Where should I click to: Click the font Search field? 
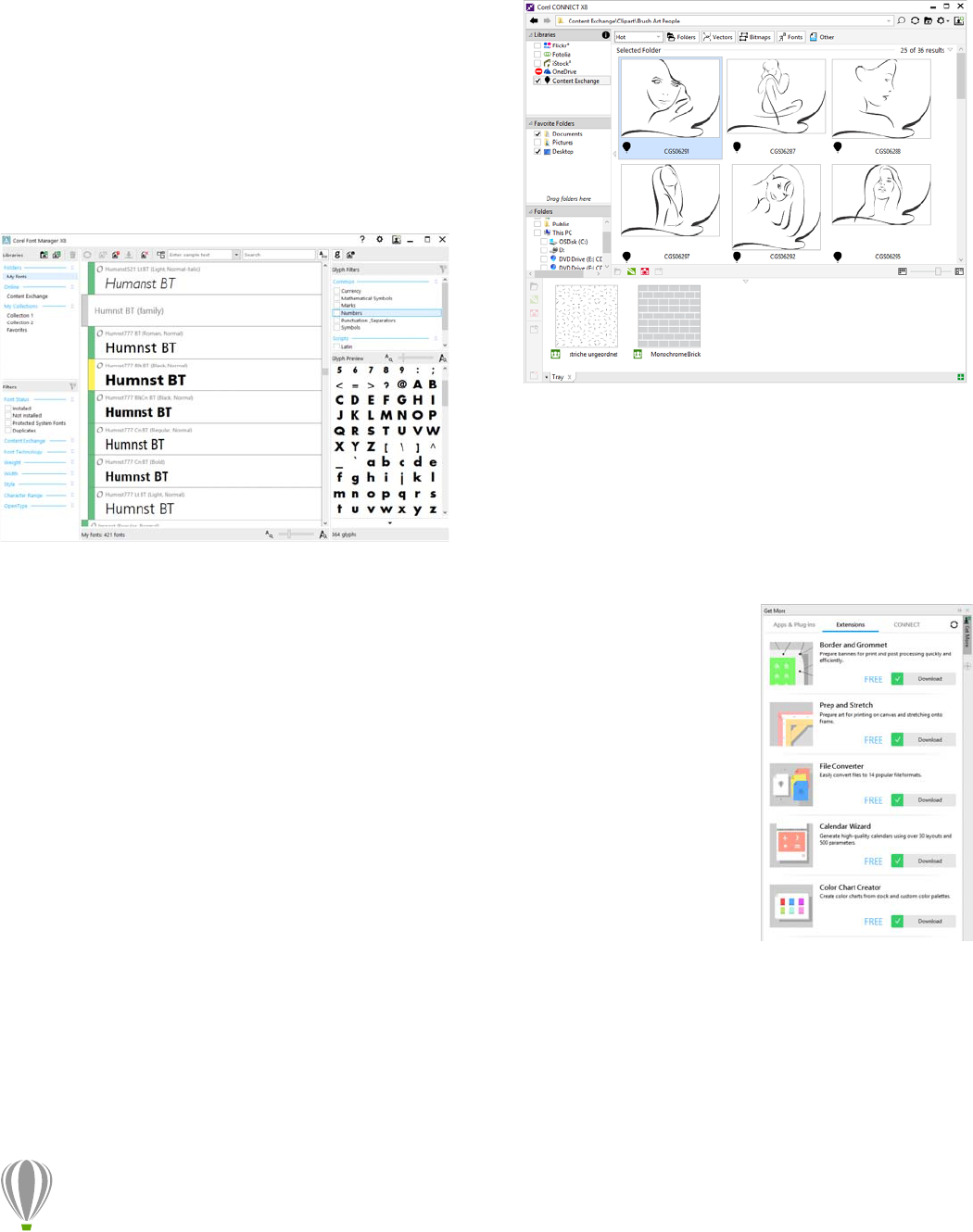[x=279, y=255]
